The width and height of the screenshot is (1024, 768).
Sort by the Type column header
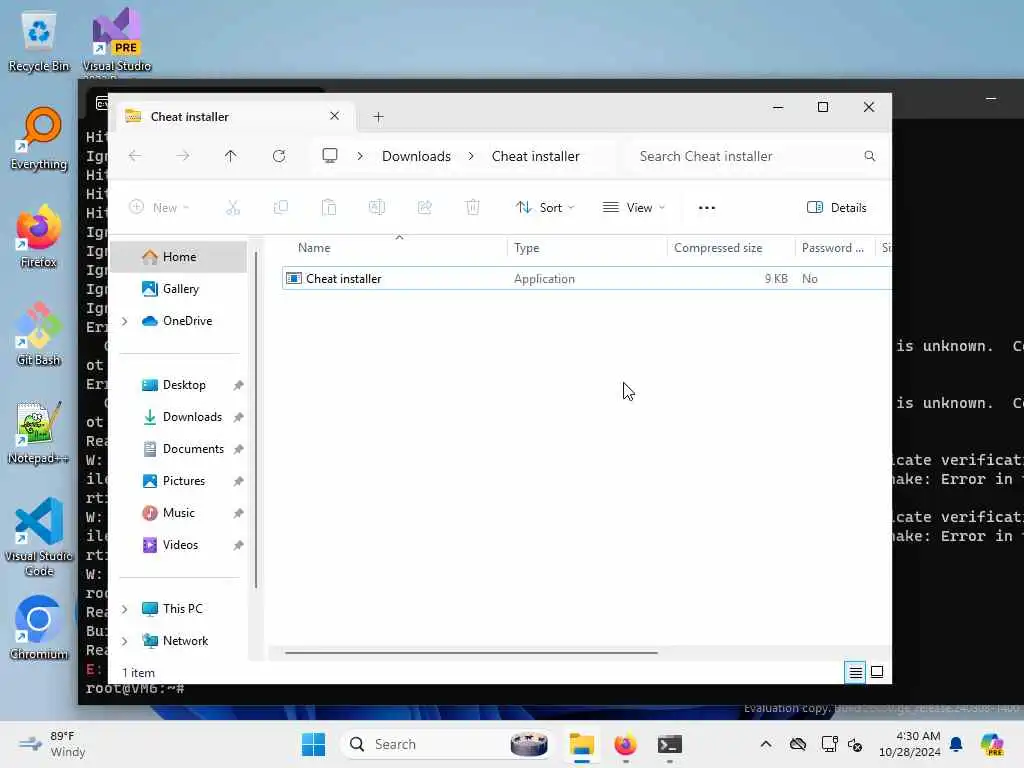click(587, 248)
